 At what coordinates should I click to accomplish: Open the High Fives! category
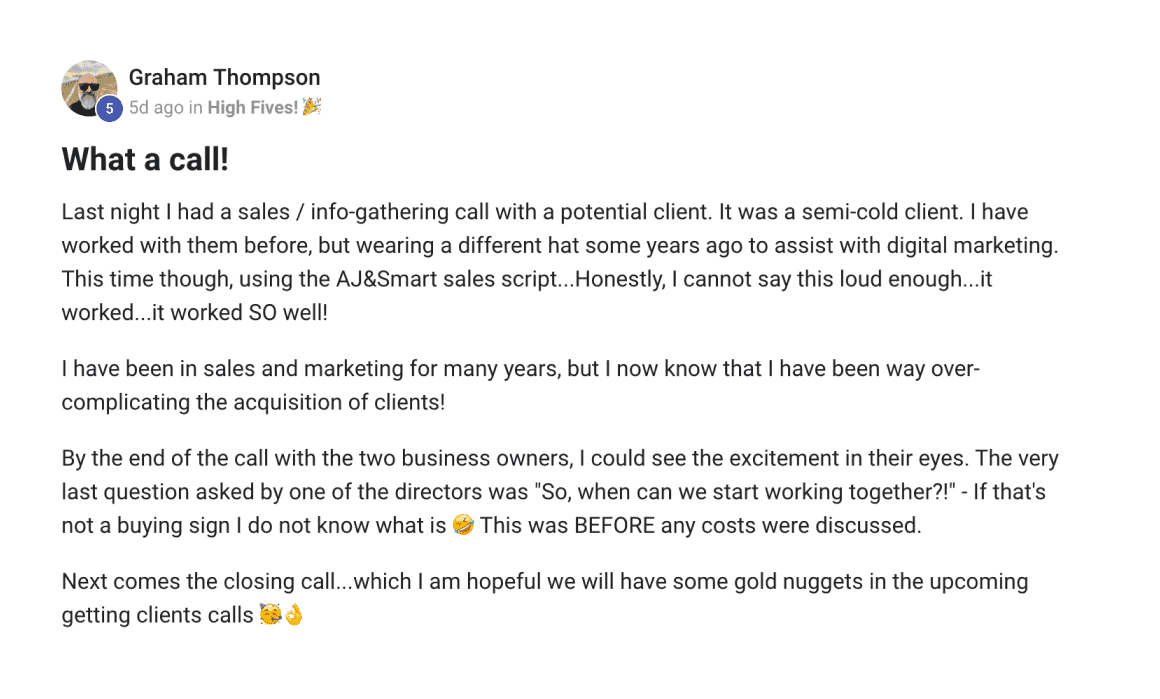coord(252,108)
